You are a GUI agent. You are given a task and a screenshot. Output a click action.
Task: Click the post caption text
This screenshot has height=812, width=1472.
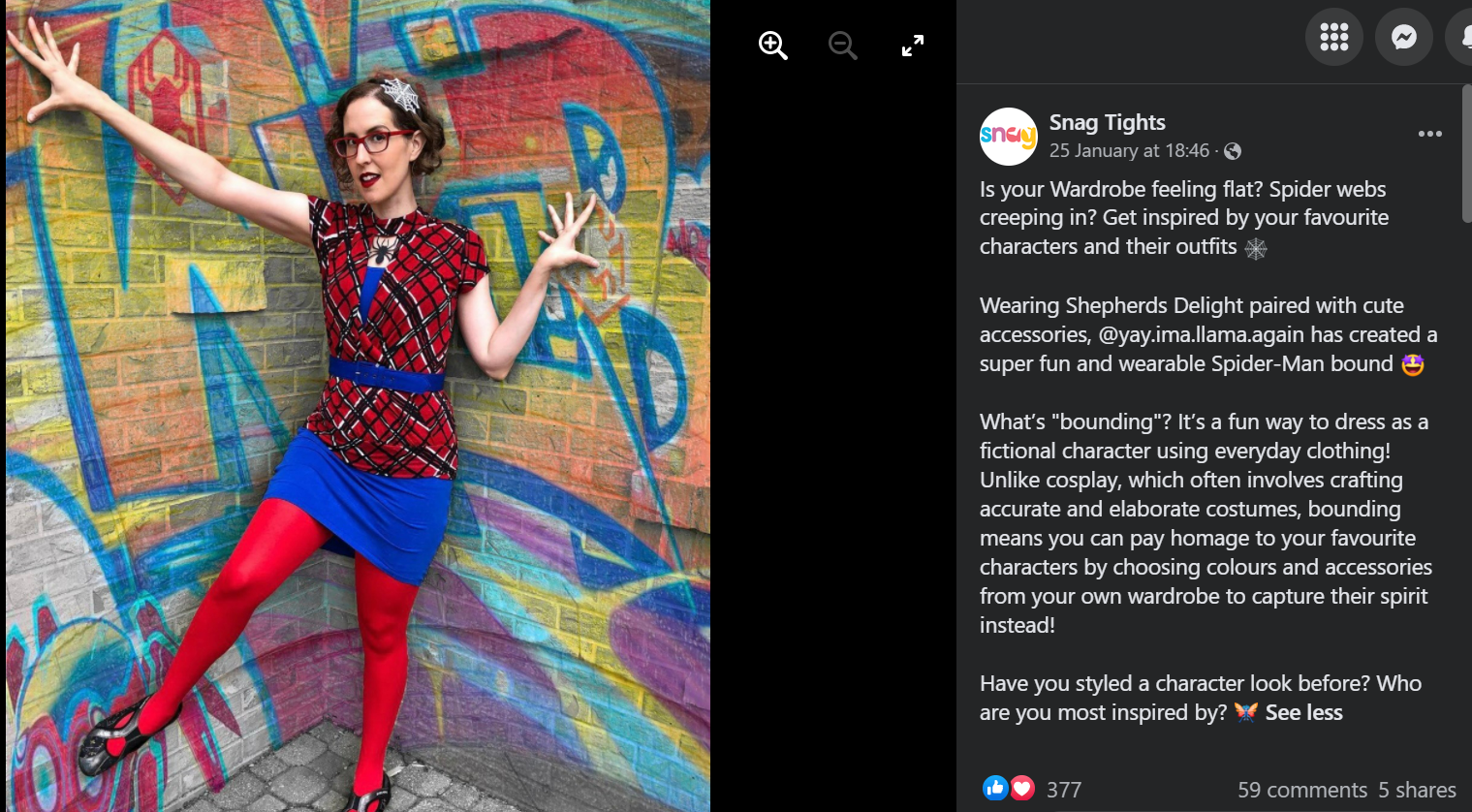1208,451
